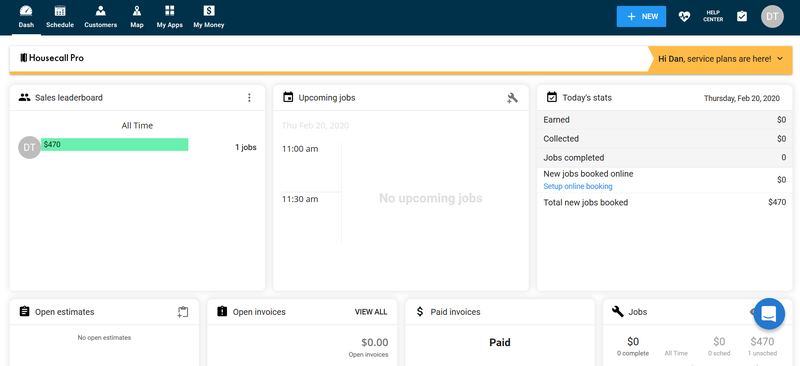Click the Earned stats row
The height and width of the screenshot is (366, 800).
(x=664, y=120)
